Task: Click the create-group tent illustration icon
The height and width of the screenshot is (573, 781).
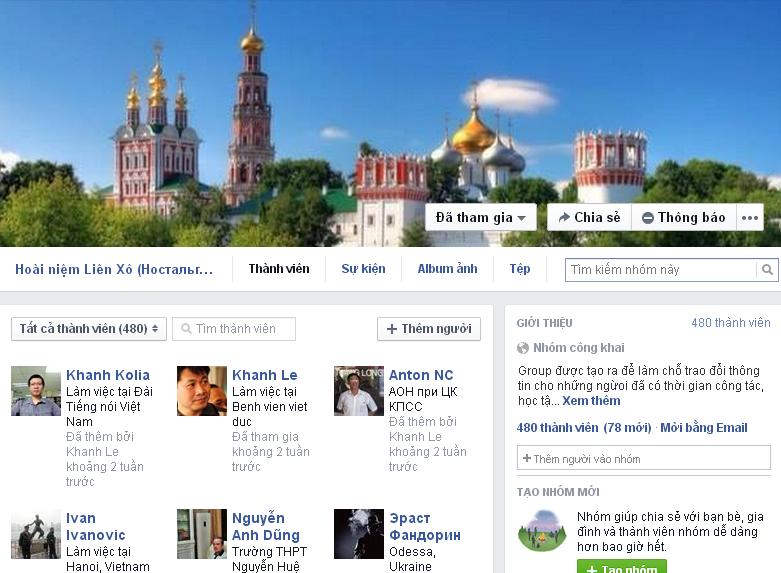Action: point(542,531)
